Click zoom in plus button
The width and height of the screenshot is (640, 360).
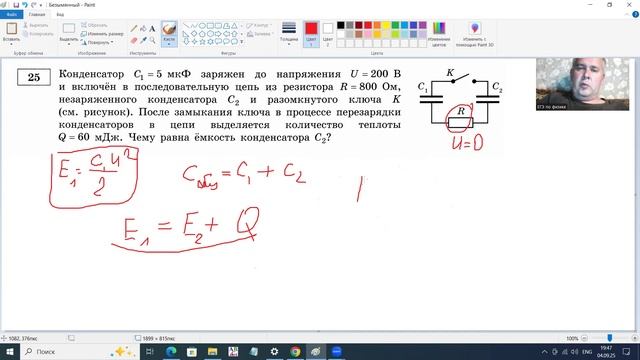[x=635, y=338]
